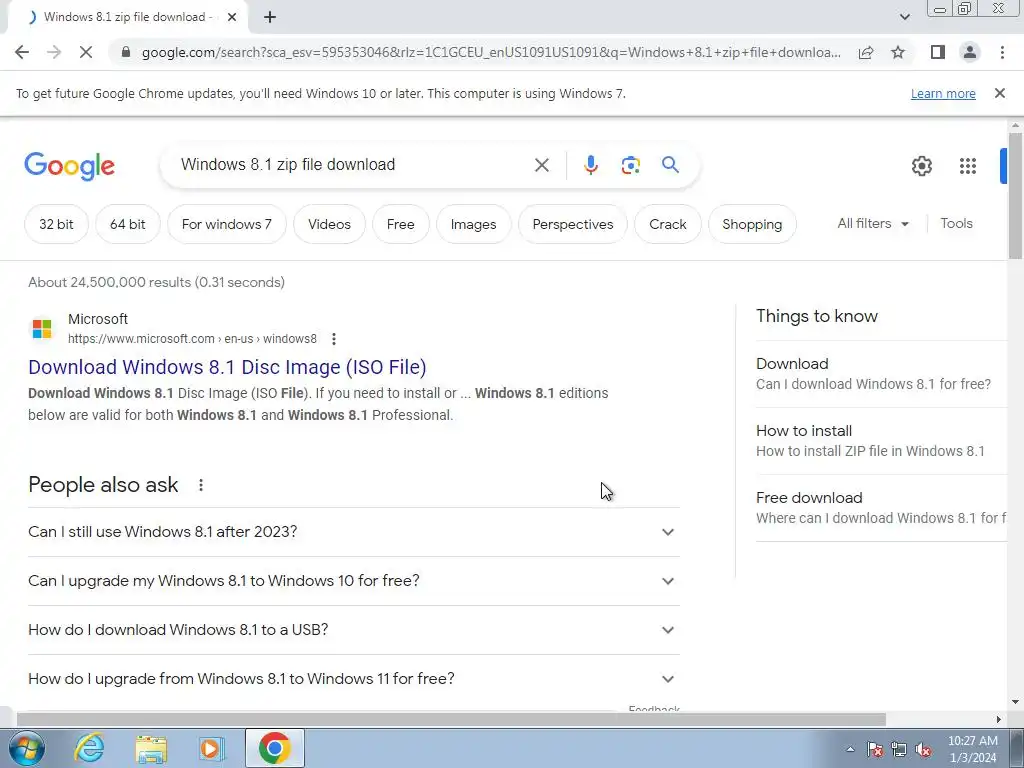The image size is (1024, 768).
Task: Switch to Videos results
Action: point(329,224)
